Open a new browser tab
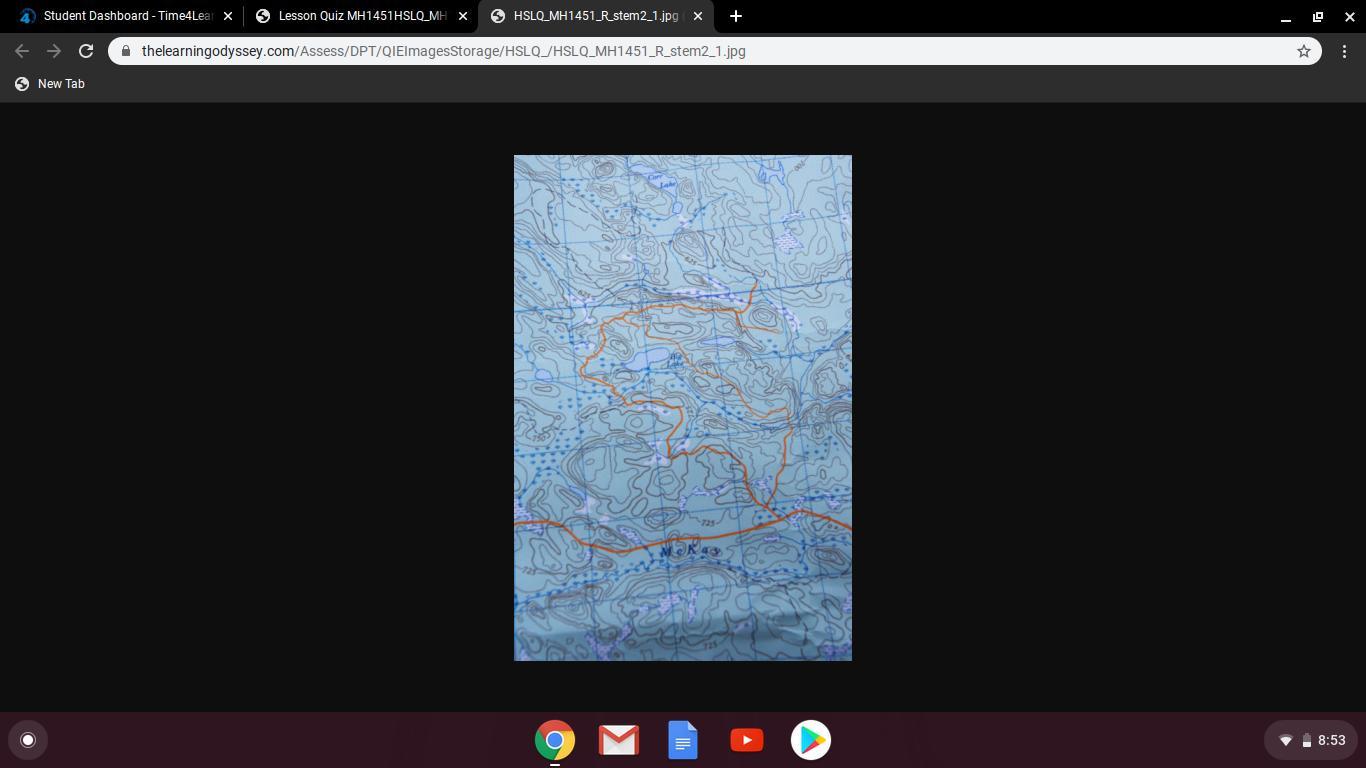The image size is (1366, 768). [736, 16]
